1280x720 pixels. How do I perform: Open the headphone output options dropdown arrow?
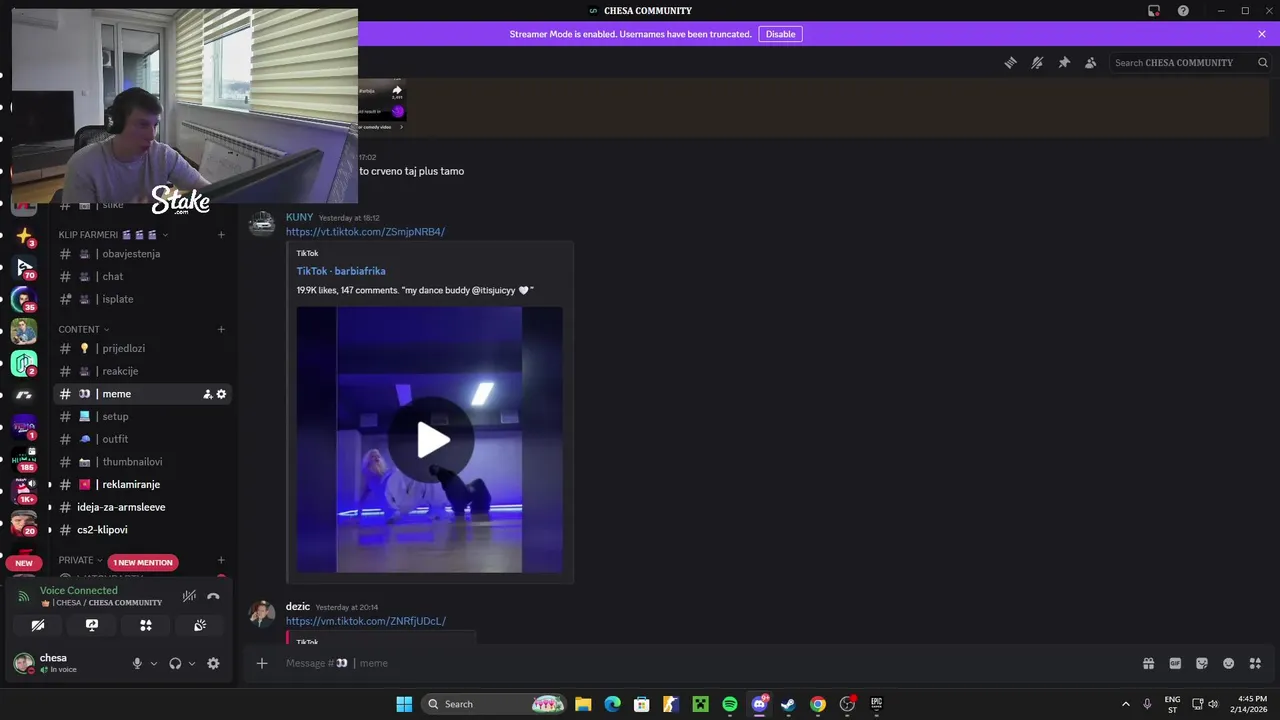192,663
